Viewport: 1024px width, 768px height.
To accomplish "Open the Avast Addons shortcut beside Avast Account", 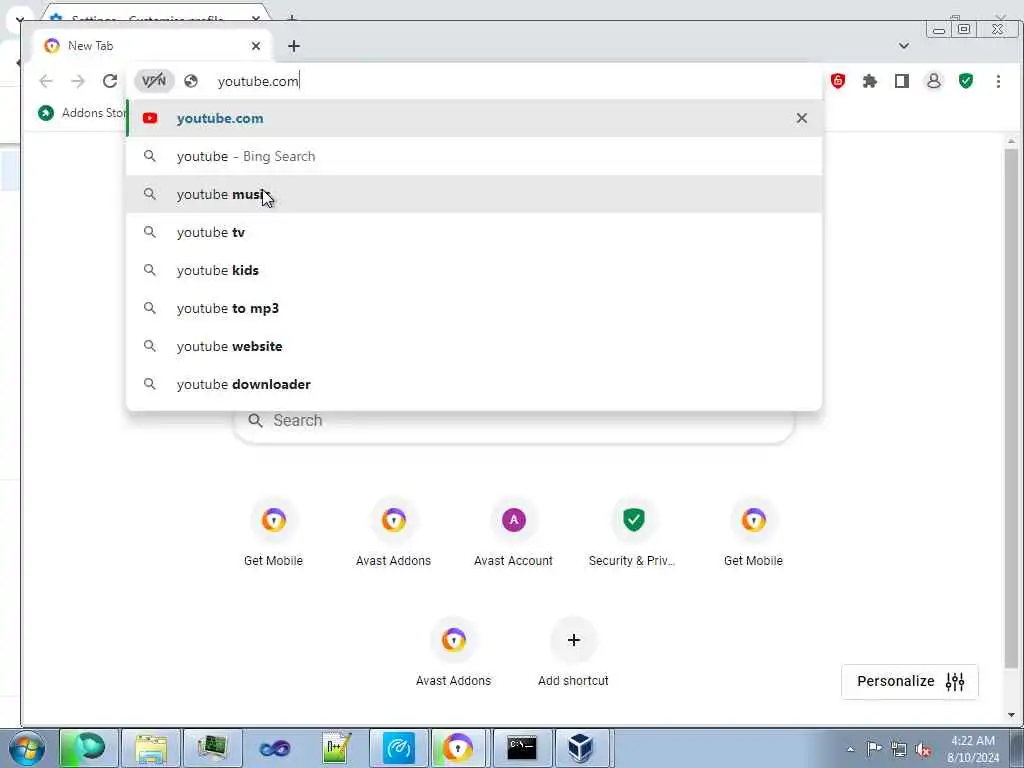I will [394, 532].
